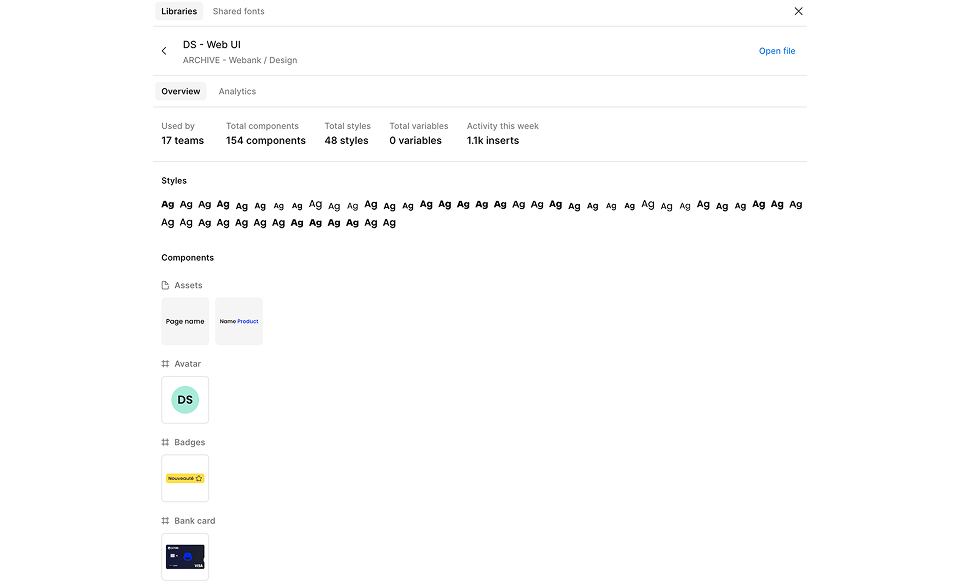Screen dimensions: 960x588
Task: Select the yellow Nouveauté badge thumbnail
Action: click(x=185, y=478)
